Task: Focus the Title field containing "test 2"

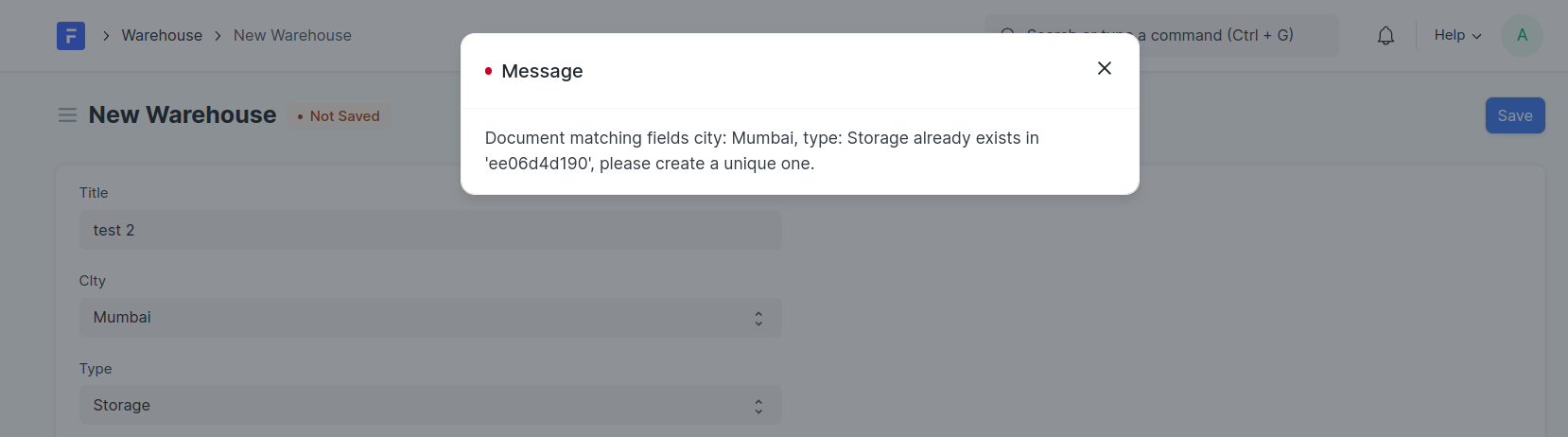Action: coord(430,231)
